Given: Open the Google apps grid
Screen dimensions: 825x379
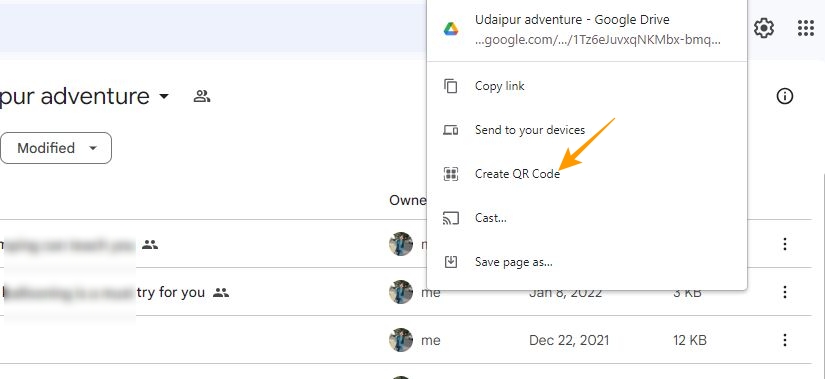Looking at the screenshot, I should click(806, 28).
